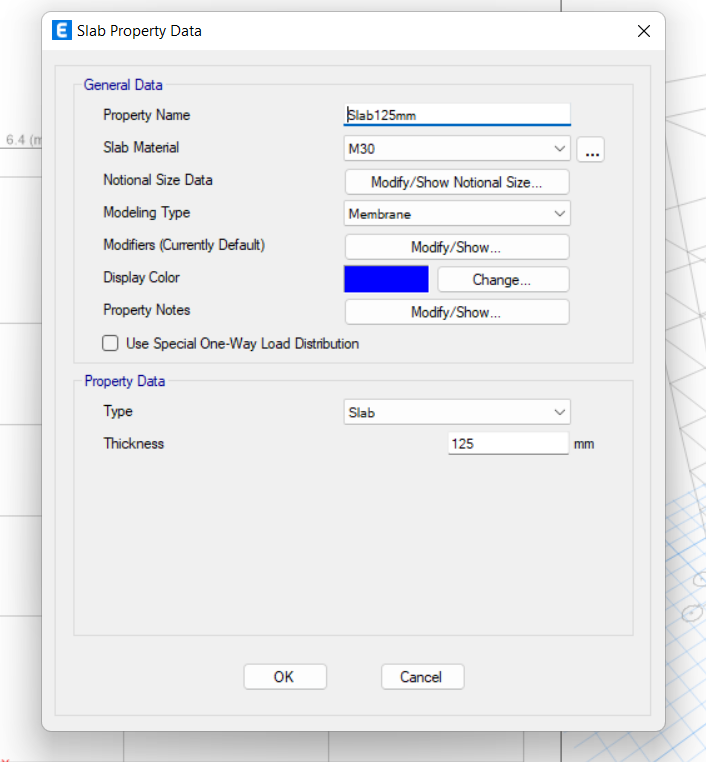Click the ETABS icon in title bar
706x762 pixels.
[x=62, y=30]
